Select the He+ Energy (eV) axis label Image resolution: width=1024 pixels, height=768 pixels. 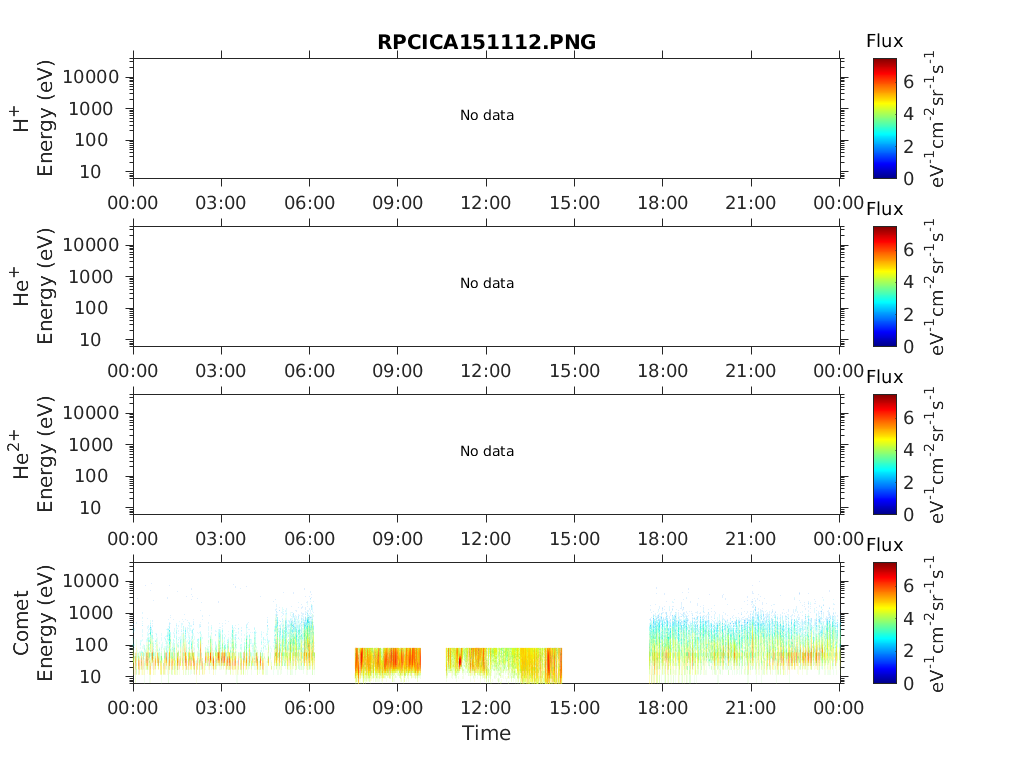44,286
